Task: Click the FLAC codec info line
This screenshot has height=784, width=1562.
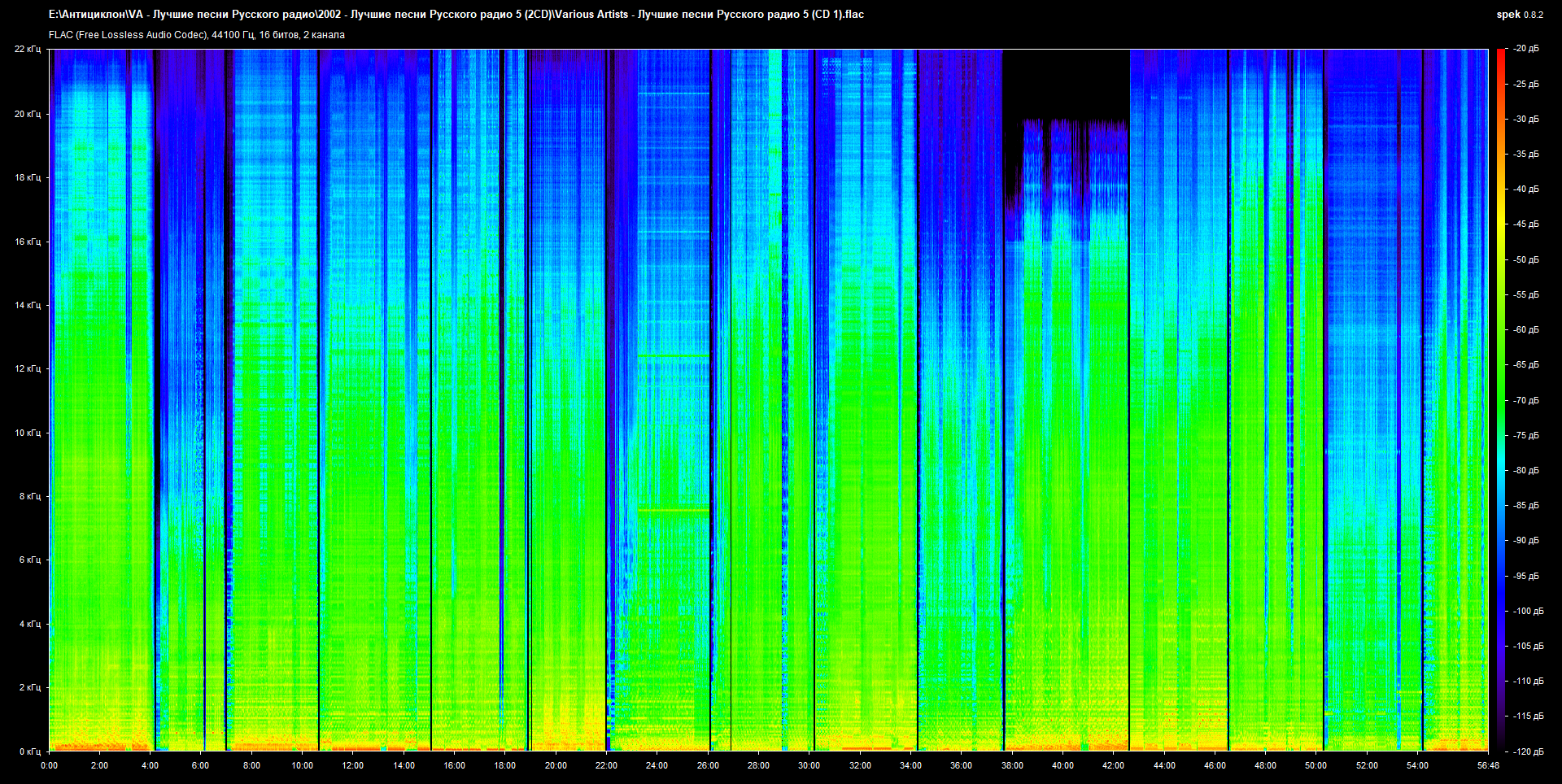Action: click(x=196, y=35)
